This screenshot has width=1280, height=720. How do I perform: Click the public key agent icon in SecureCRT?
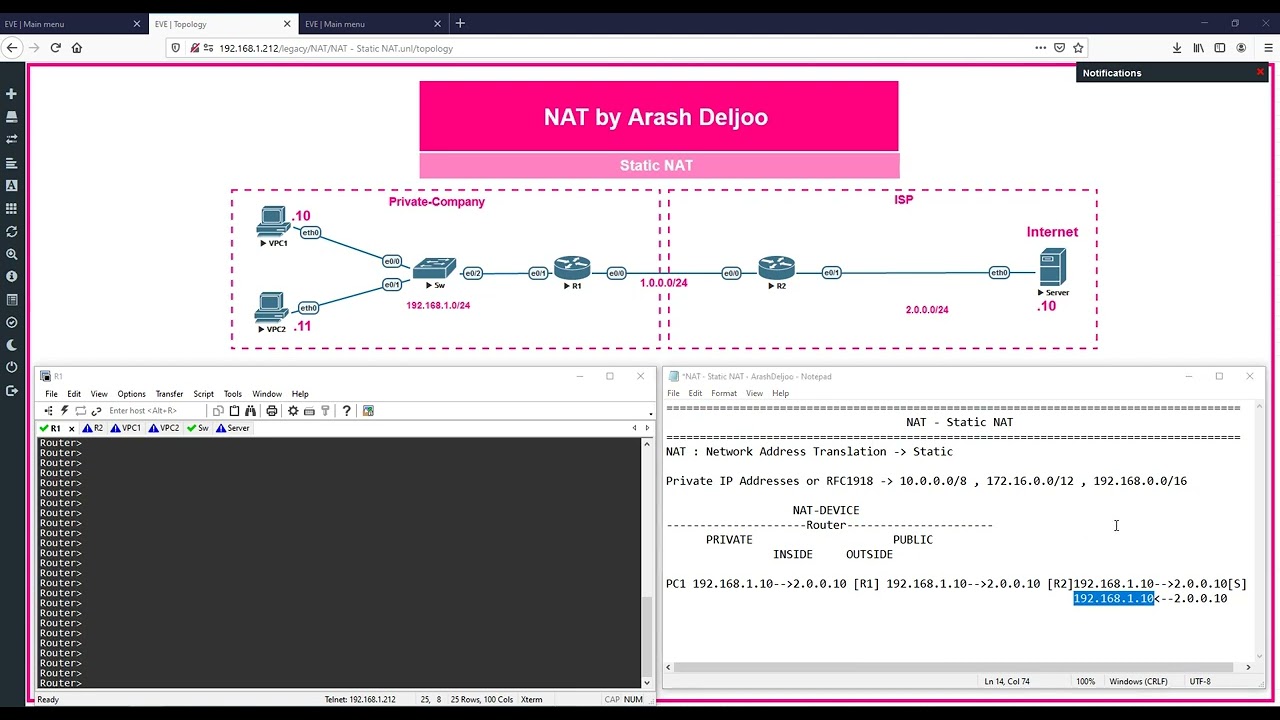pyautogui.click(x=325, y=411)
